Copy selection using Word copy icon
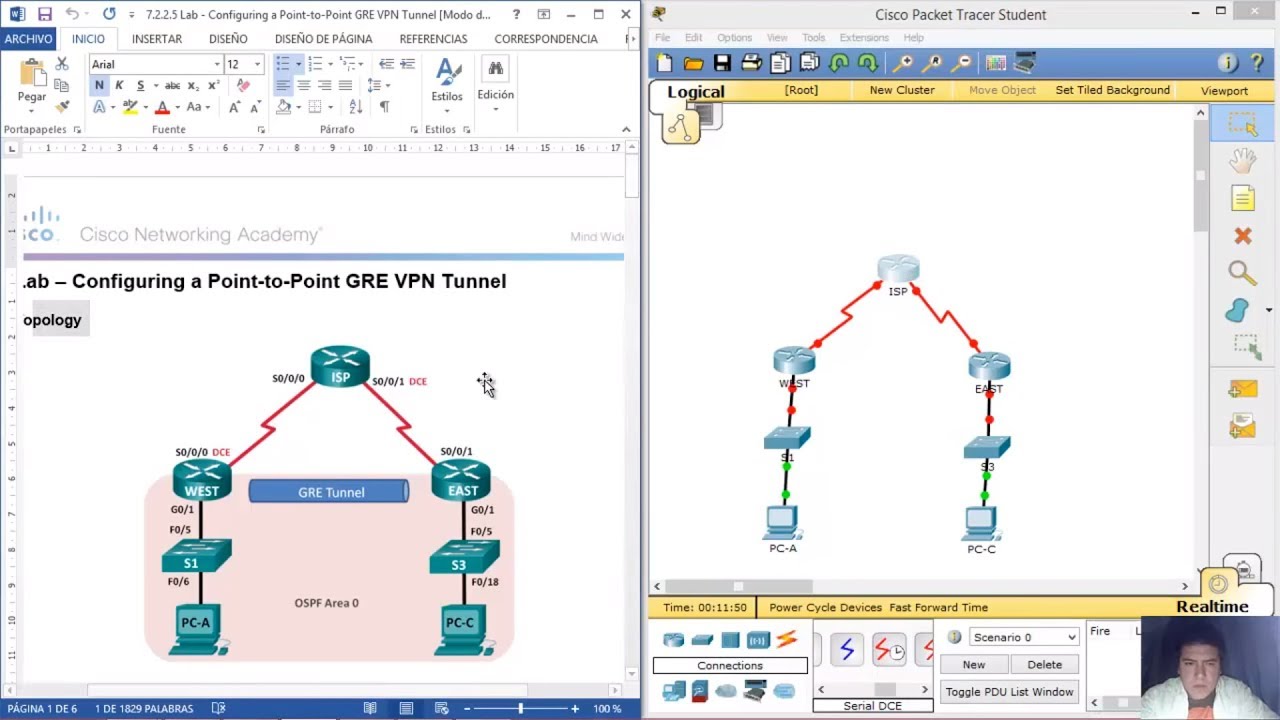1280x720 pixels. pyautogui.click(x=62, y=85)
